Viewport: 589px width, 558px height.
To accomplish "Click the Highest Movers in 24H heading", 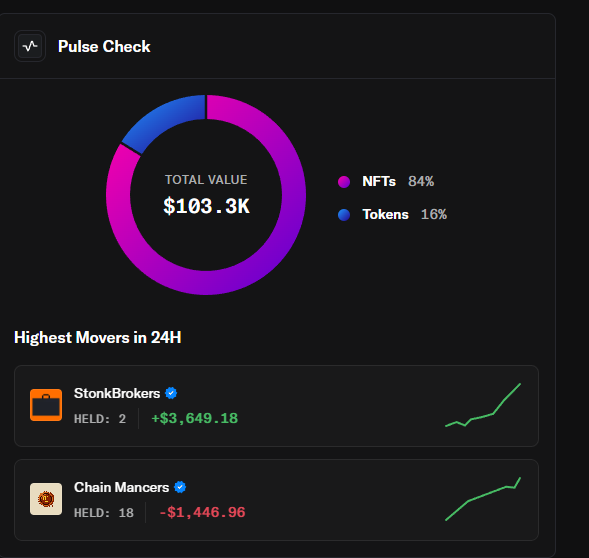I will tap(97, 337).
